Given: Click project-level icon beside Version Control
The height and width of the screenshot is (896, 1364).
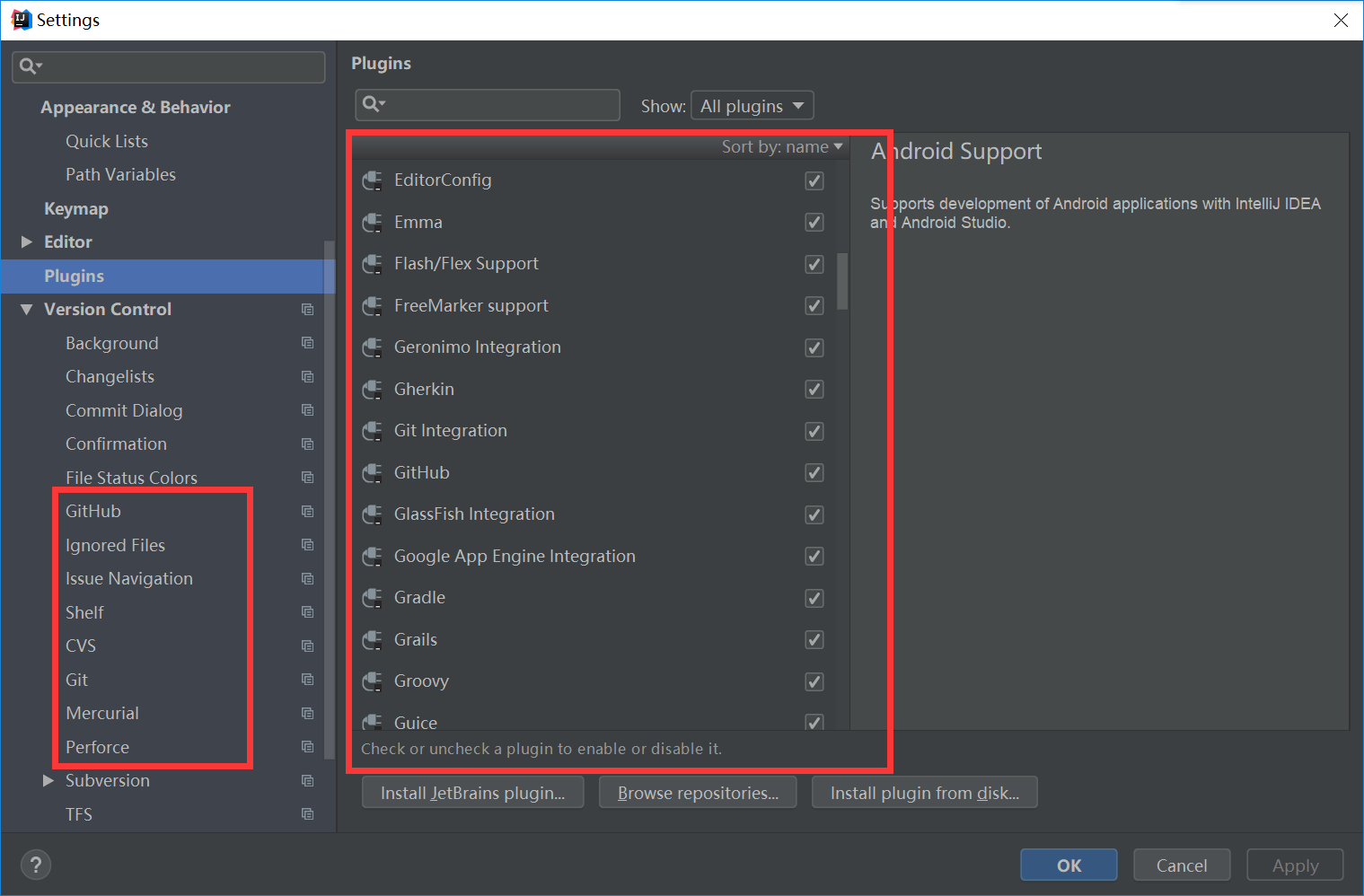Looking at the screenshot, I should click(x=308, y=310).
